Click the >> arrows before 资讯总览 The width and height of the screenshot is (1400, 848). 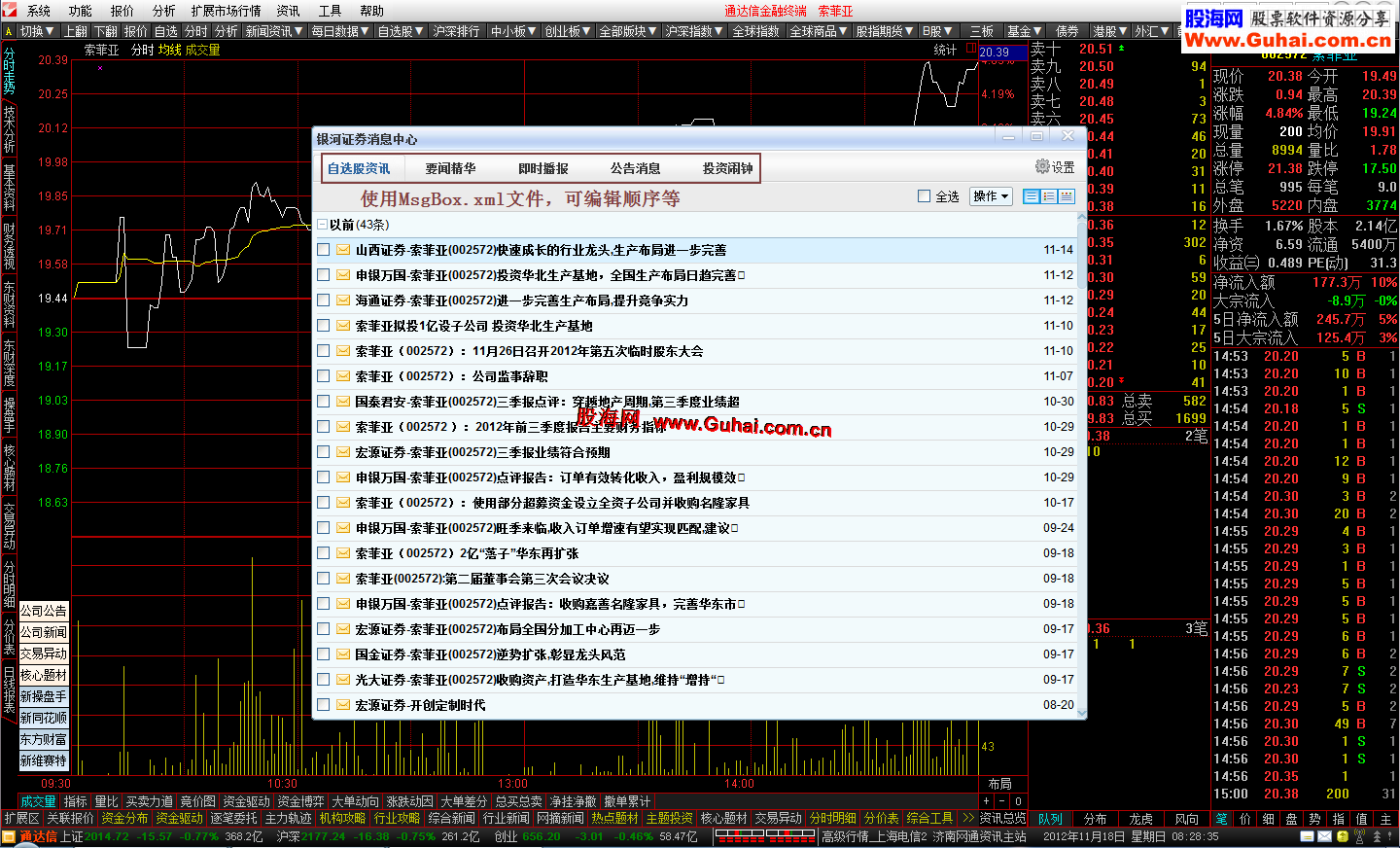coord(967,819)
